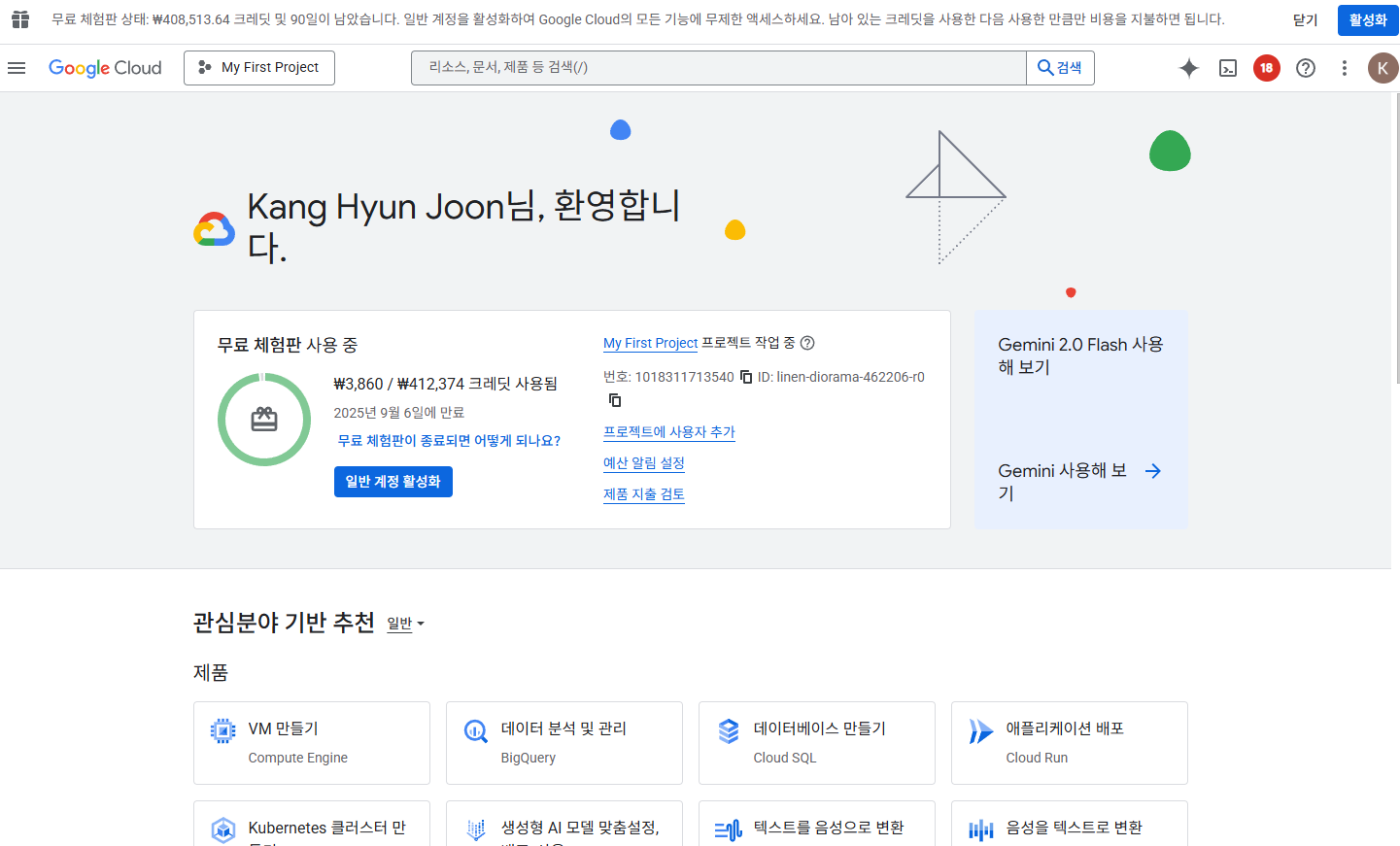The height and width of the screenshot is (846, 1400).
Task: Open the Gemini 2.0 Flash 사용해 보기 card
Action: pos(1081,420)
